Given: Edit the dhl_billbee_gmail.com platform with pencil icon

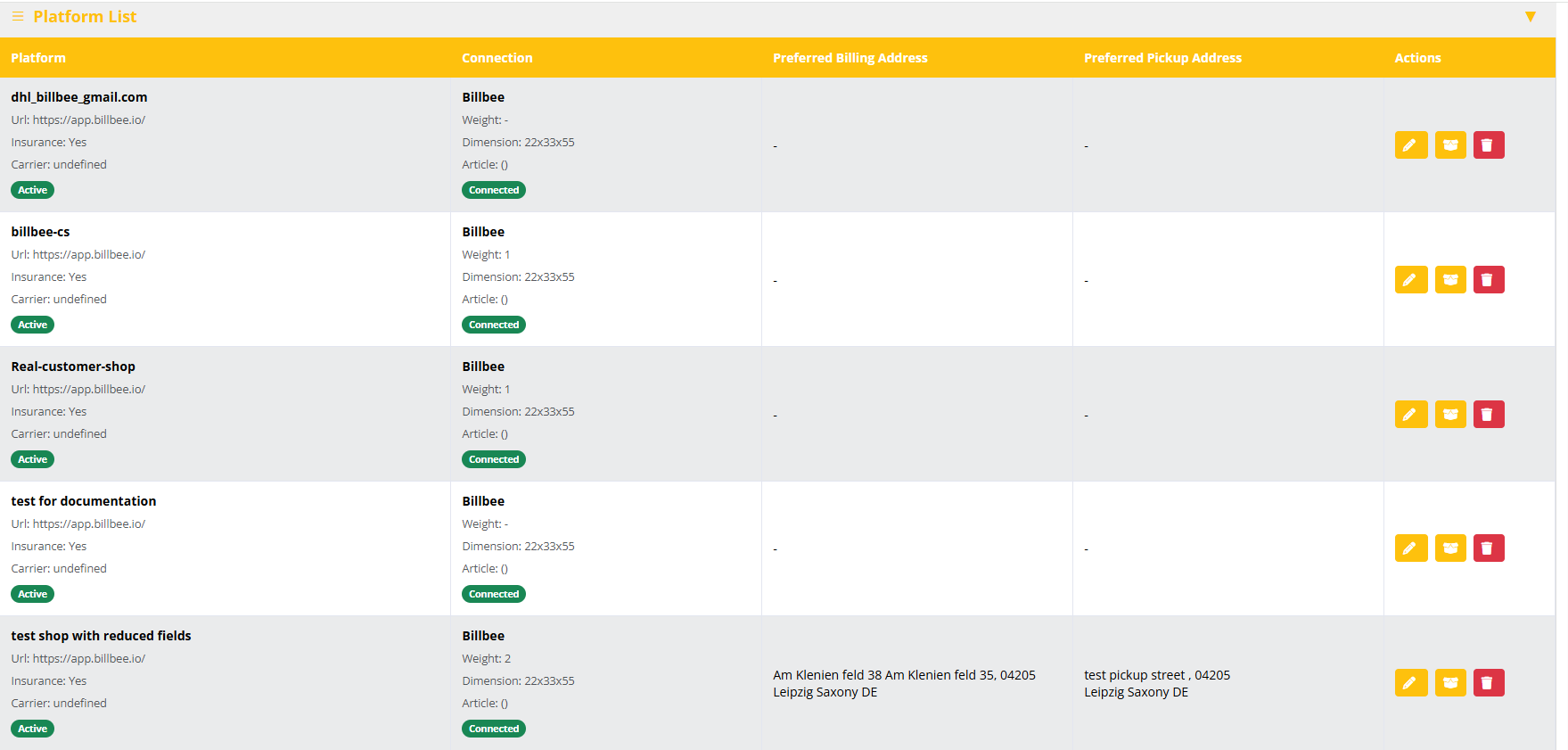Looking at the screenshot, I should coord(1410,144).
